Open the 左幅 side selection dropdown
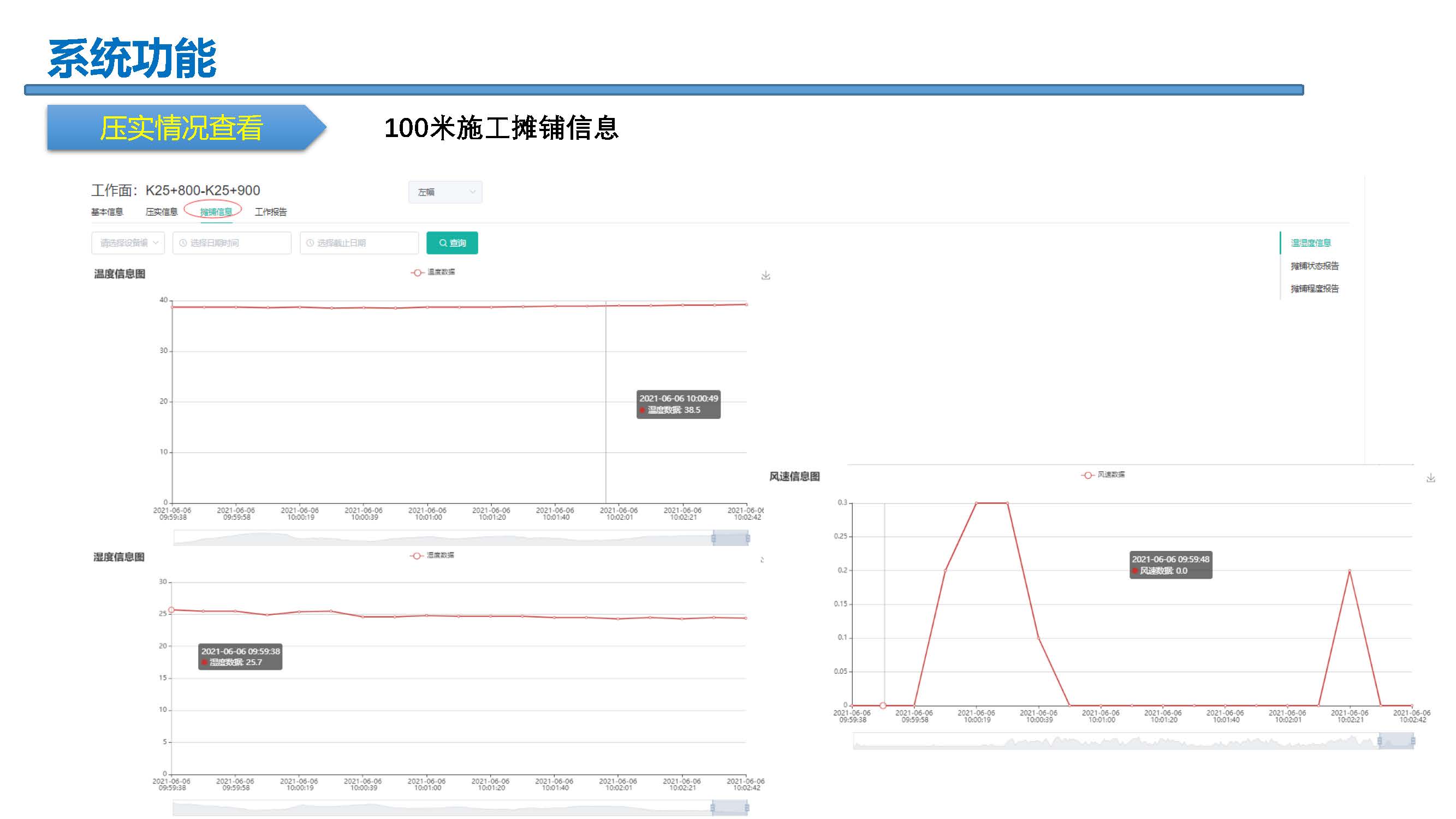1456x819 pixels. pyautogui.click(x=445, y=192)
